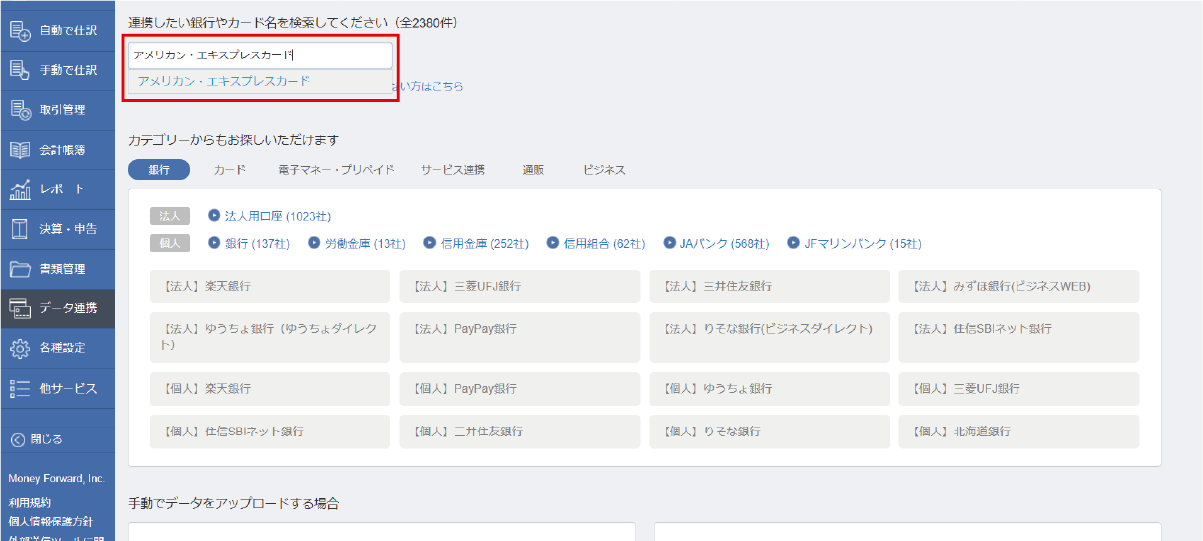The width and height of the screenshot is (1203, 541).
Task: Select the 銀行 category tab
Action: click(159, 170)
